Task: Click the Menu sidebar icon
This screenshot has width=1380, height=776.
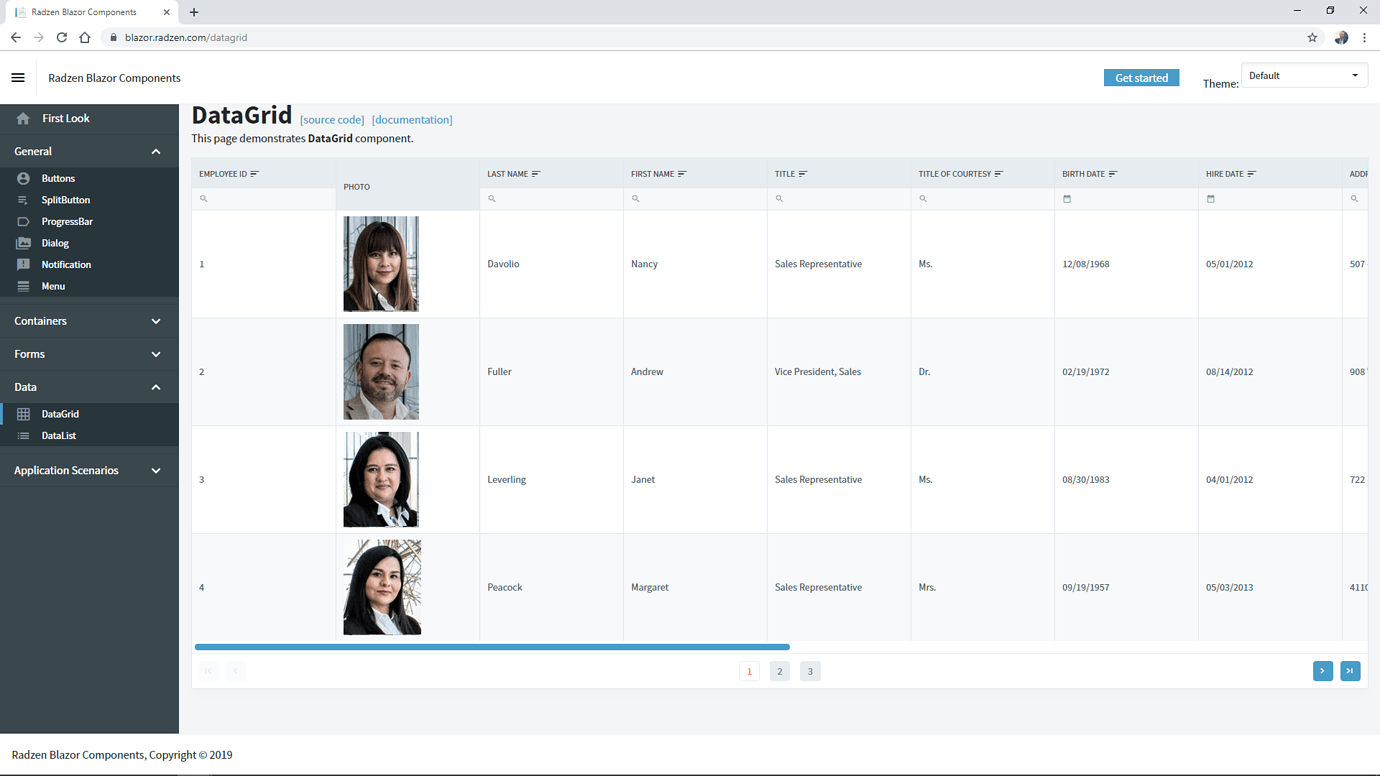Action: pos(23,286)
